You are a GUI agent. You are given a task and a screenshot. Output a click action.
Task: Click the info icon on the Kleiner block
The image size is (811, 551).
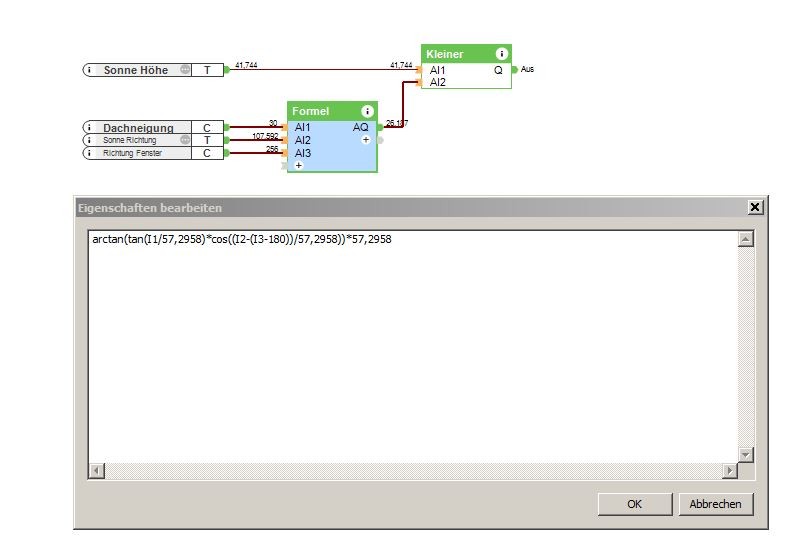501,54
